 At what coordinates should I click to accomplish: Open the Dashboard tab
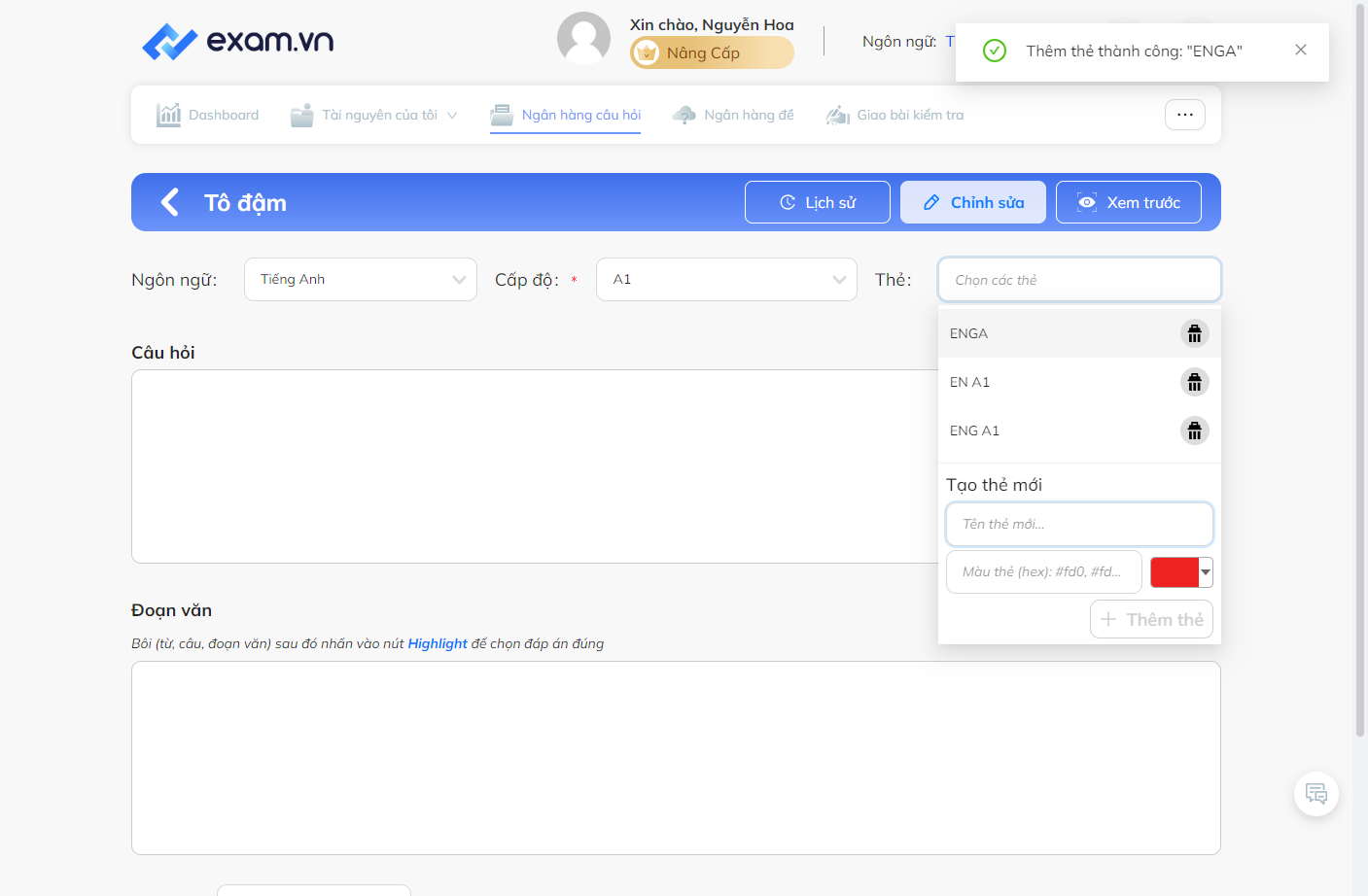(x=208, y=115)
